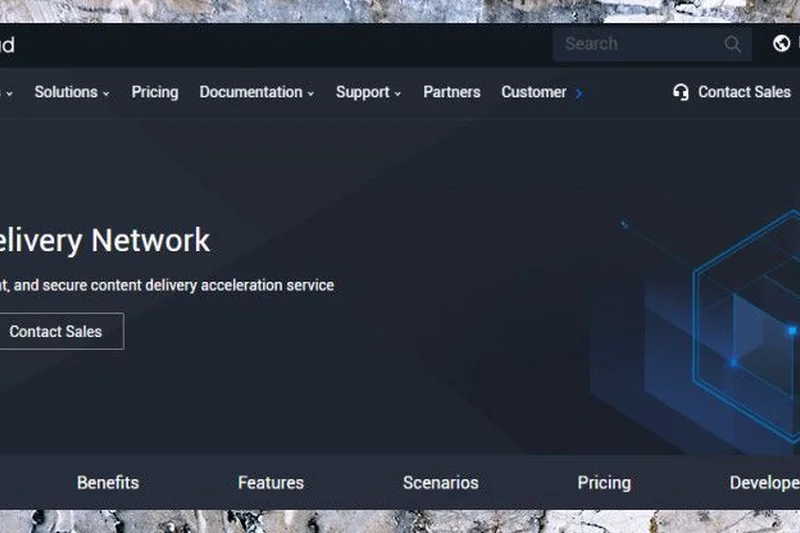Viewport: 800px width, 533px height.
Task: Click the blue arrow next to Customer
Action: tap(579, 93)
